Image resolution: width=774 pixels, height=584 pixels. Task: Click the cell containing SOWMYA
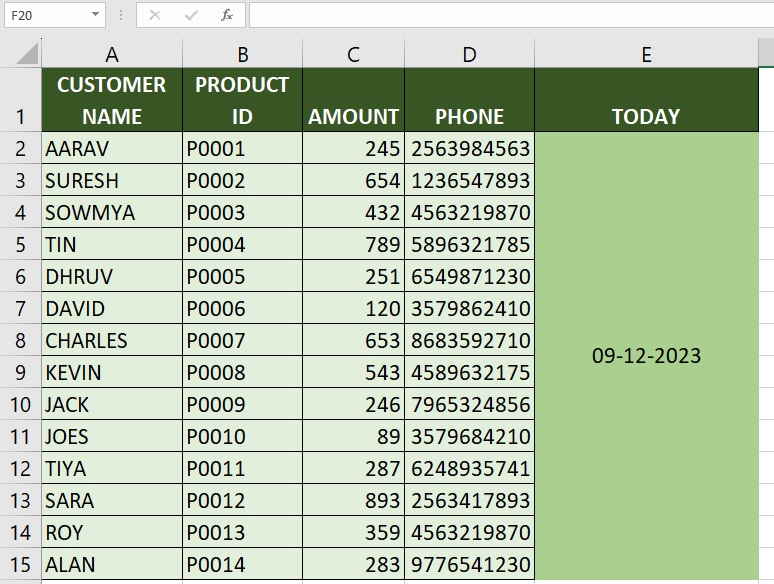[112, 212]
